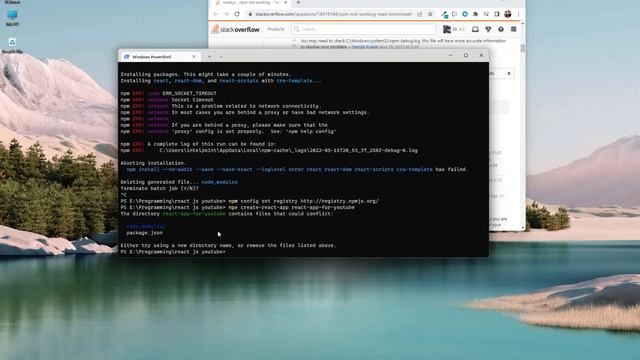The image size is (640, 360).
Task: Click the ERR_SOCKET_TIMEOUT error code text
Action: 189,93
